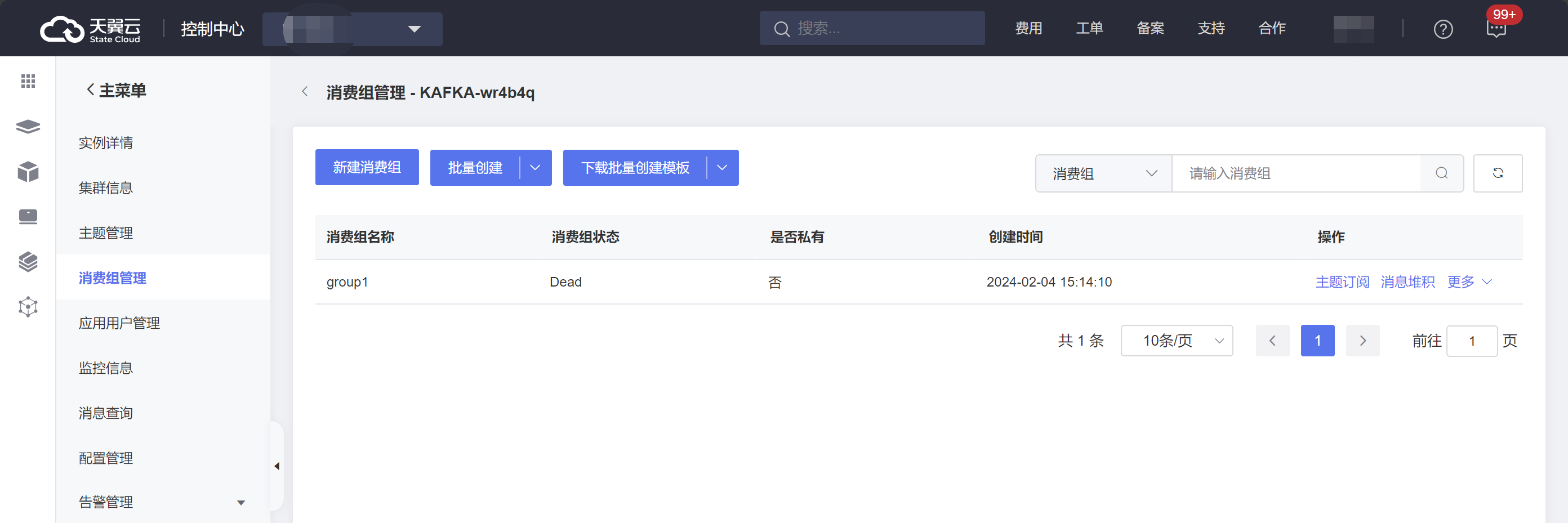Open 主题管理 in the sidebar
This screenshot has height=523, width=1568.
pyautogui.click(x=106, y=233)
